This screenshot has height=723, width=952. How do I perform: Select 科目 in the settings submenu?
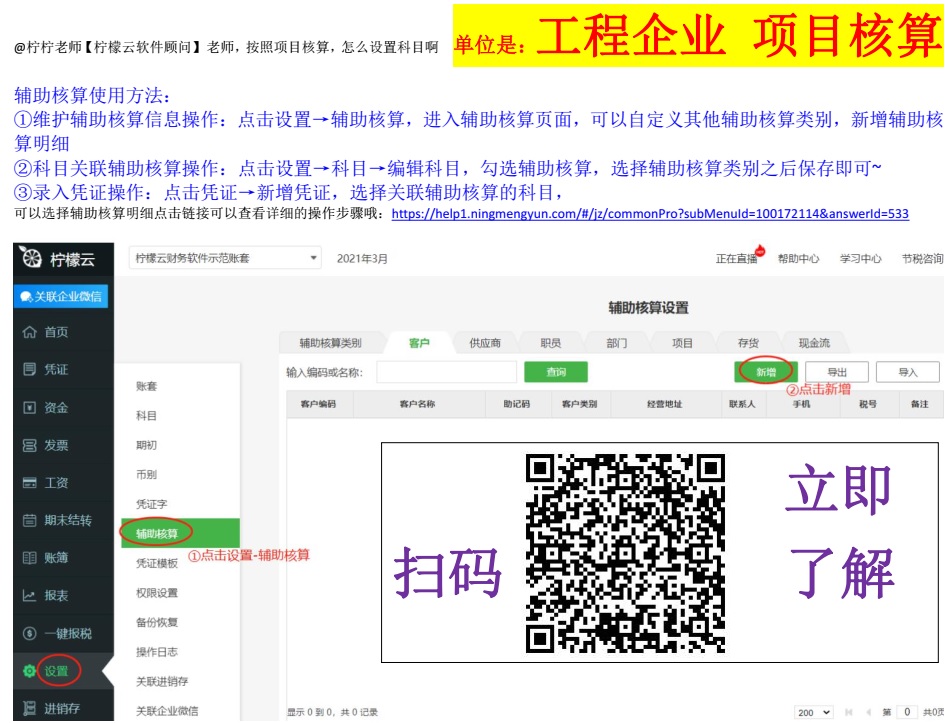(147, 415)
